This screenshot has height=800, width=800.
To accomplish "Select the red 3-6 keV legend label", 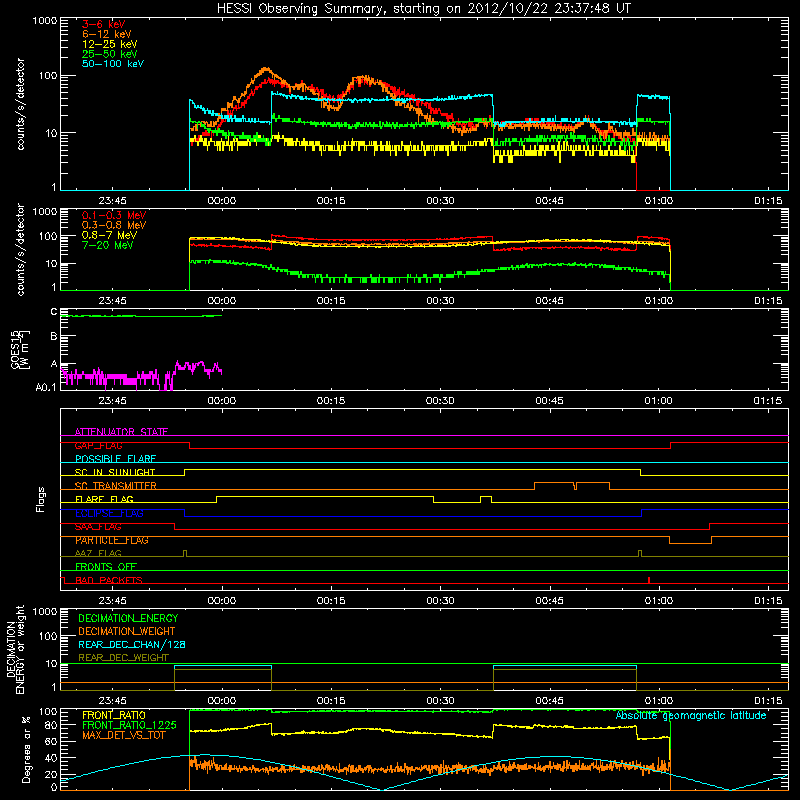I will click(104, 24).
